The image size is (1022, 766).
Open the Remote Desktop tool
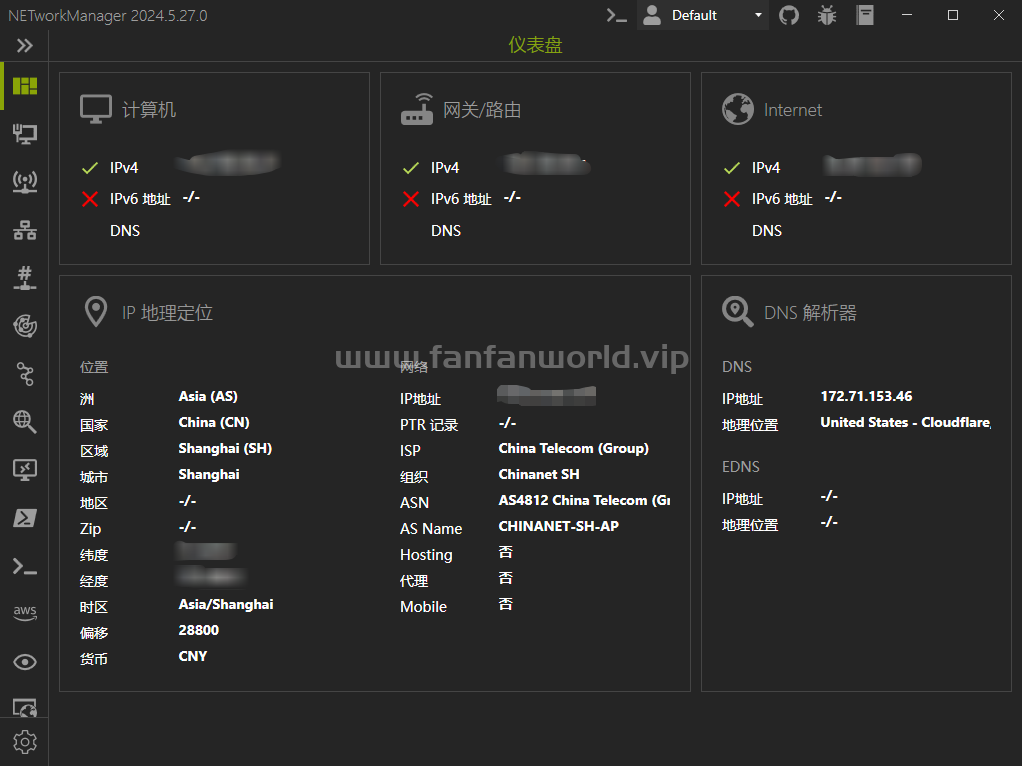(25, 469)
